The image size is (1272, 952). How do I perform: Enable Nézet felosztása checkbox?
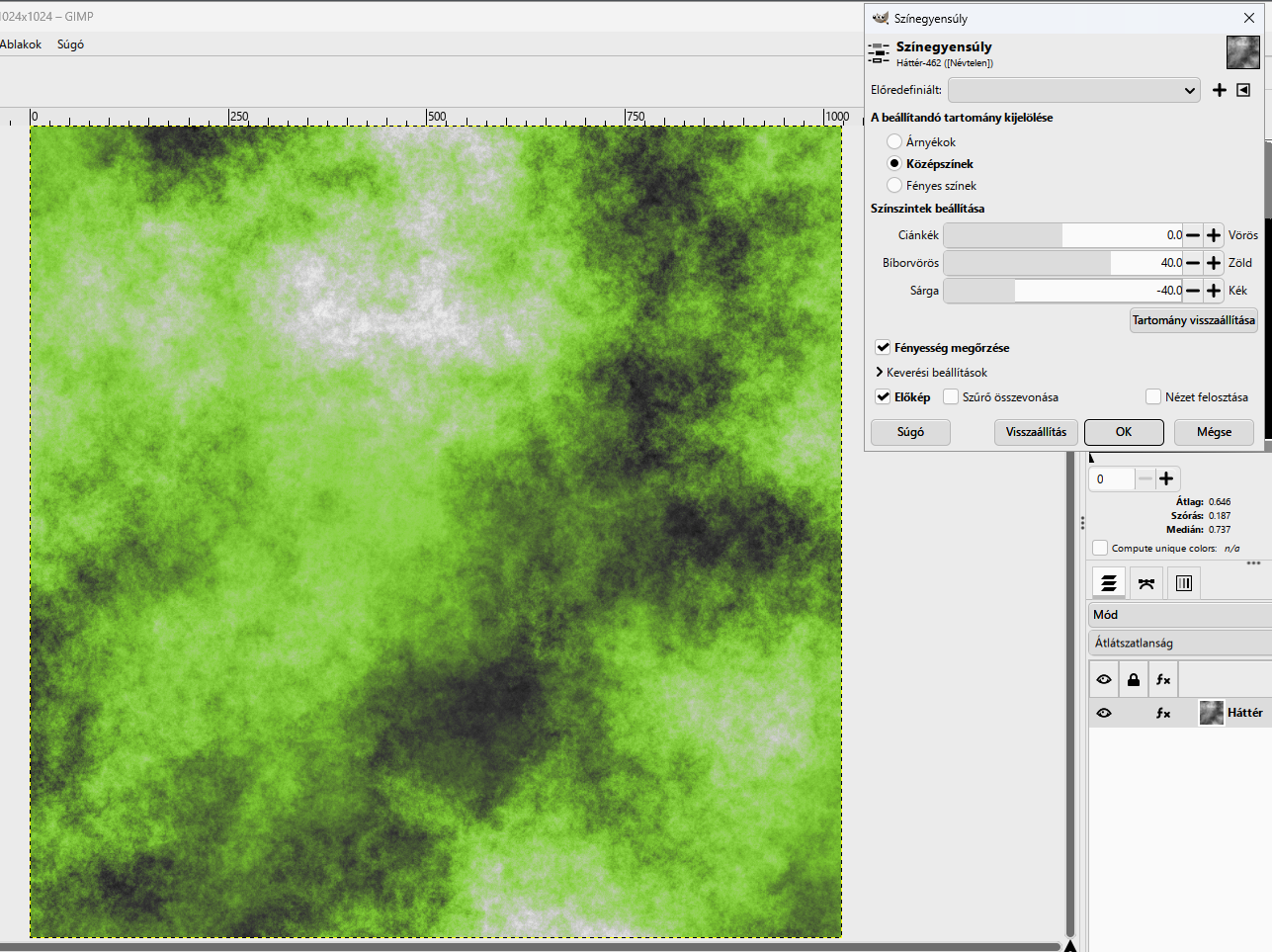point(1153,397)
